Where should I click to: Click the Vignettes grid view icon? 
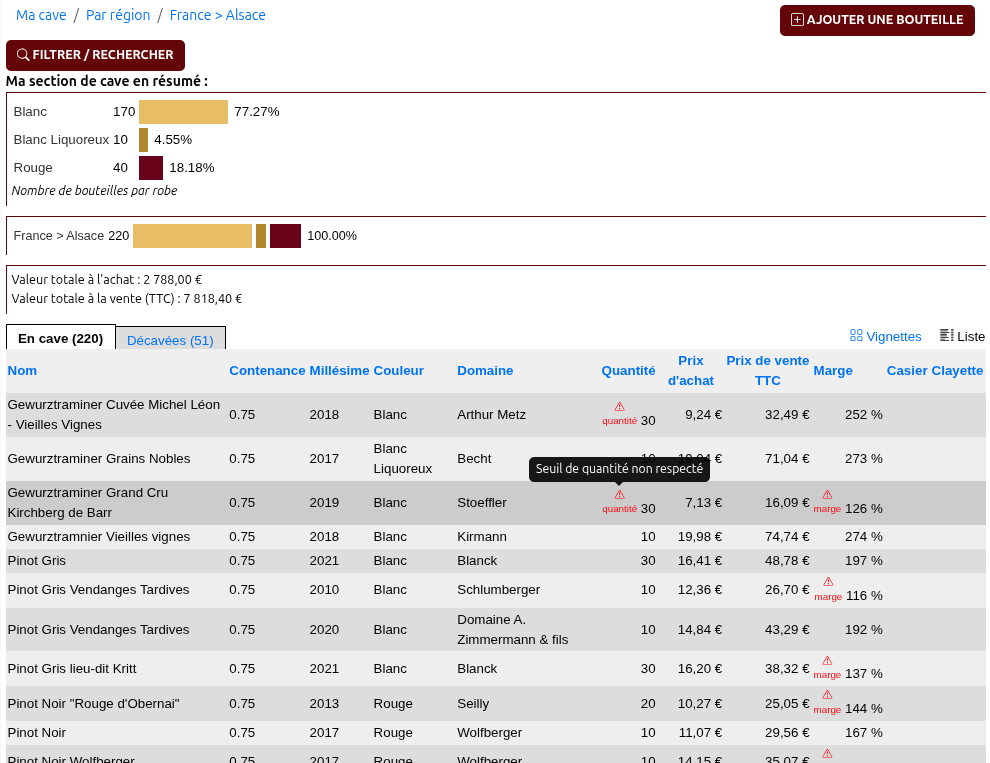click(x=856, y=336)
